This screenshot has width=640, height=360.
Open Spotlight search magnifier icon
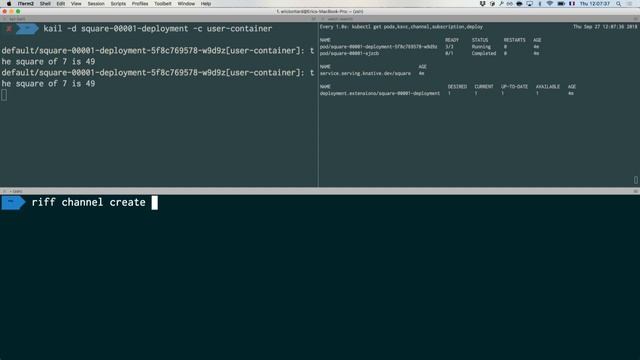click(619, 4)
